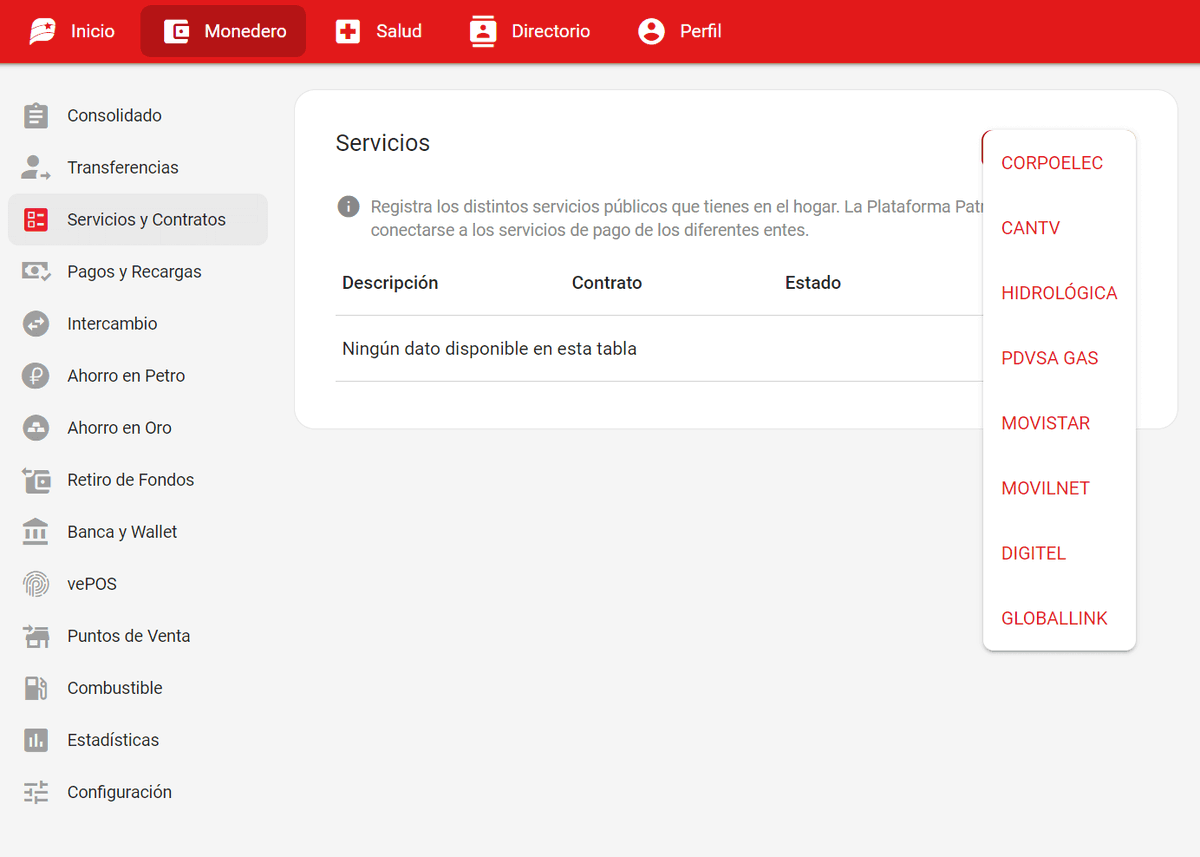Open the Directorio tab
This screenshot has width=1200, height=857.
coord(530,31)
